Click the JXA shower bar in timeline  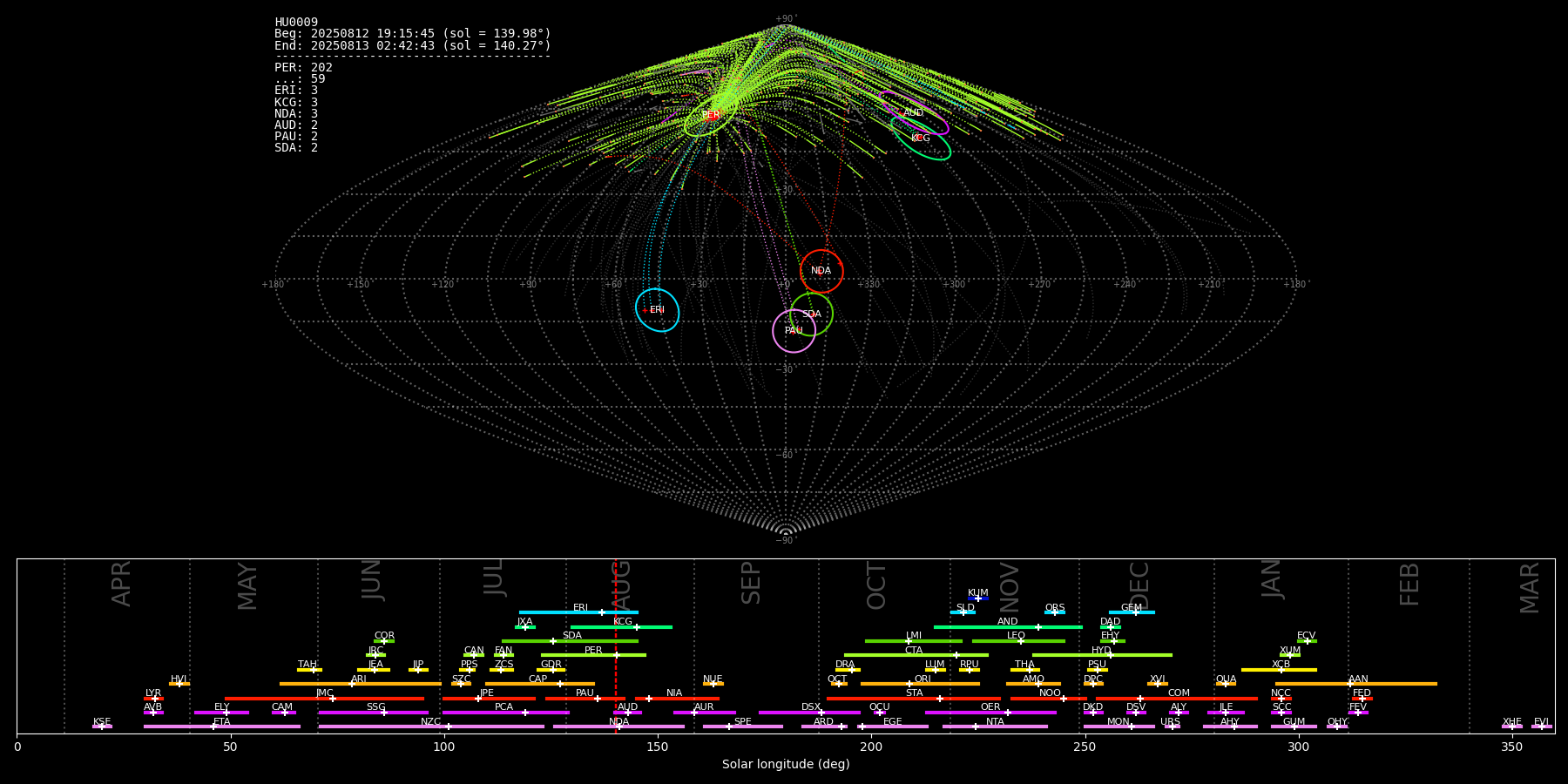(x=525, y=627)
